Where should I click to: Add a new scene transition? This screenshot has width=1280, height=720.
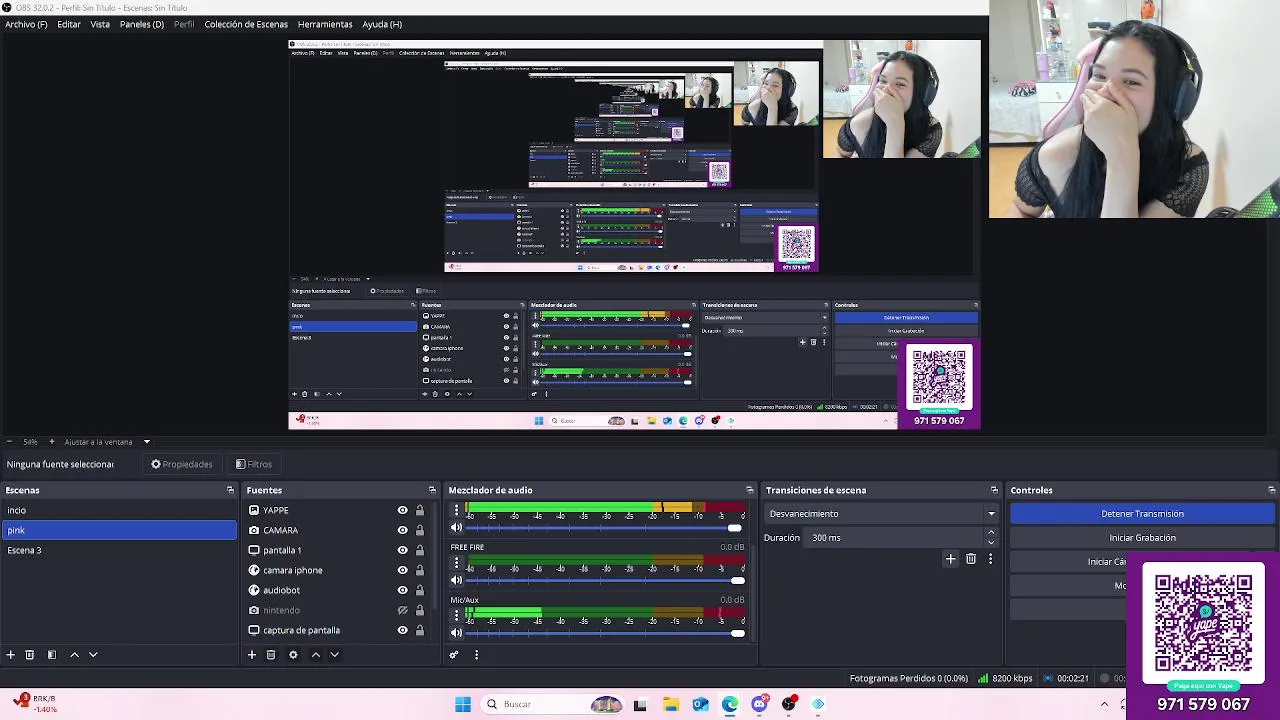950,560
